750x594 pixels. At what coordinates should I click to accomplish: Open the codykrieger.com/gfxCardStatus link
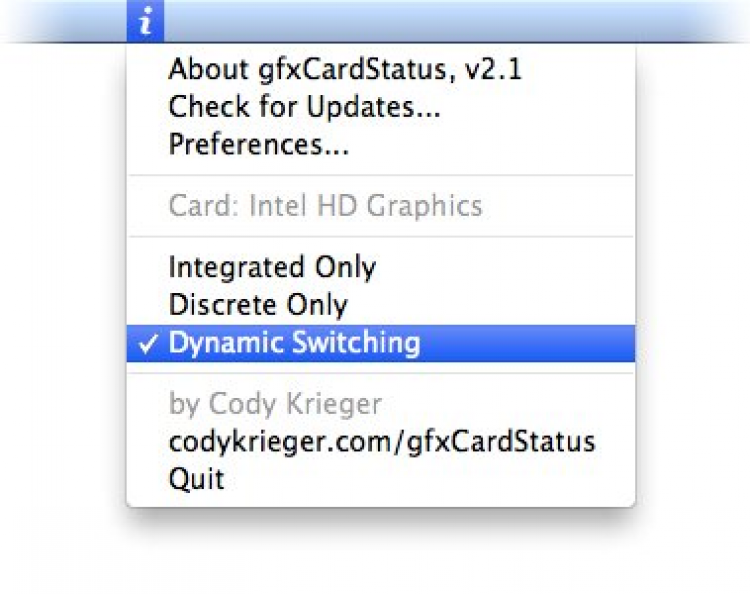(x=382, y=441)
